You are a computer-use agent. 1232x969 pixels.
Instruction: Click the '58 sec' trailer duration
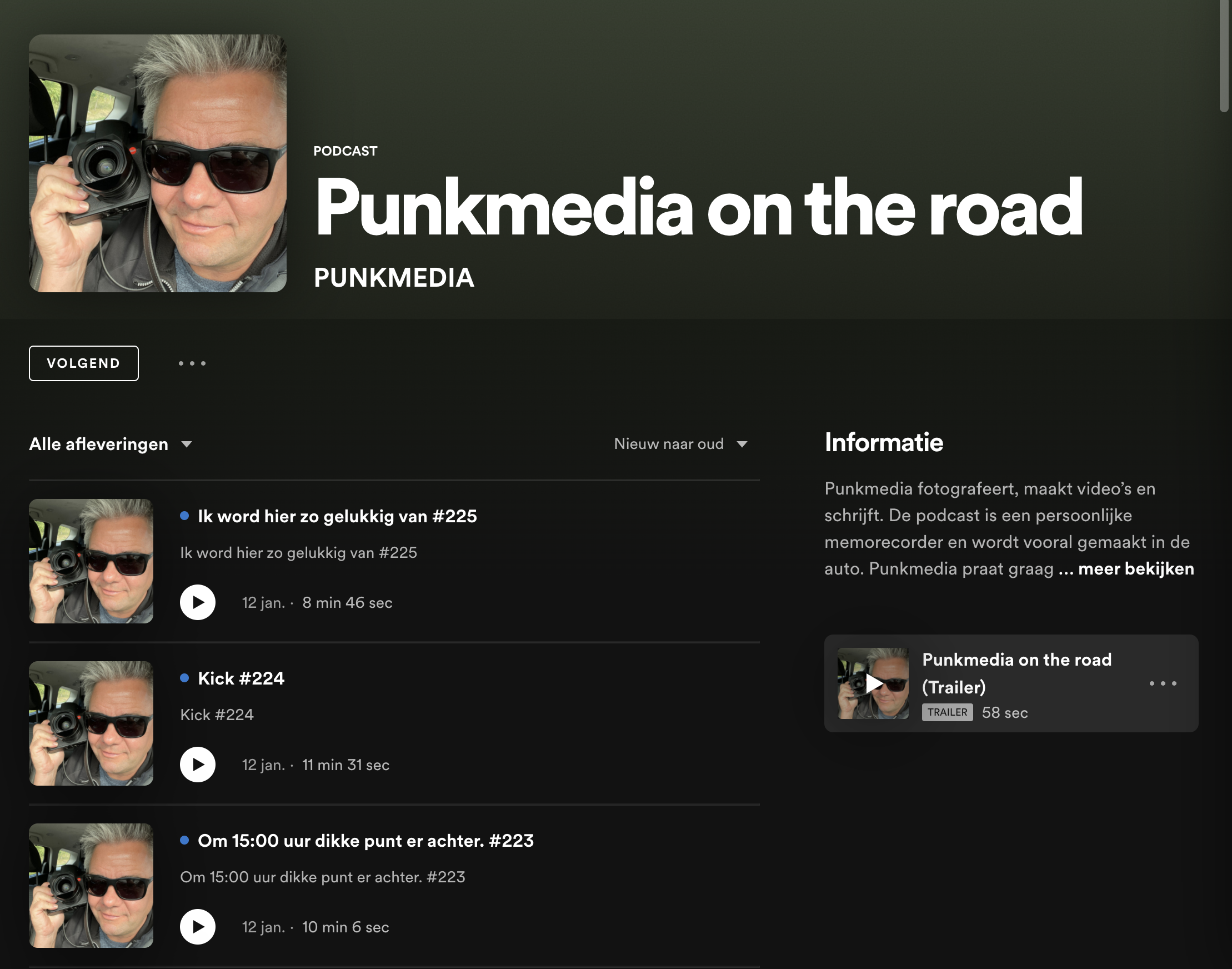coord(1005,712)
